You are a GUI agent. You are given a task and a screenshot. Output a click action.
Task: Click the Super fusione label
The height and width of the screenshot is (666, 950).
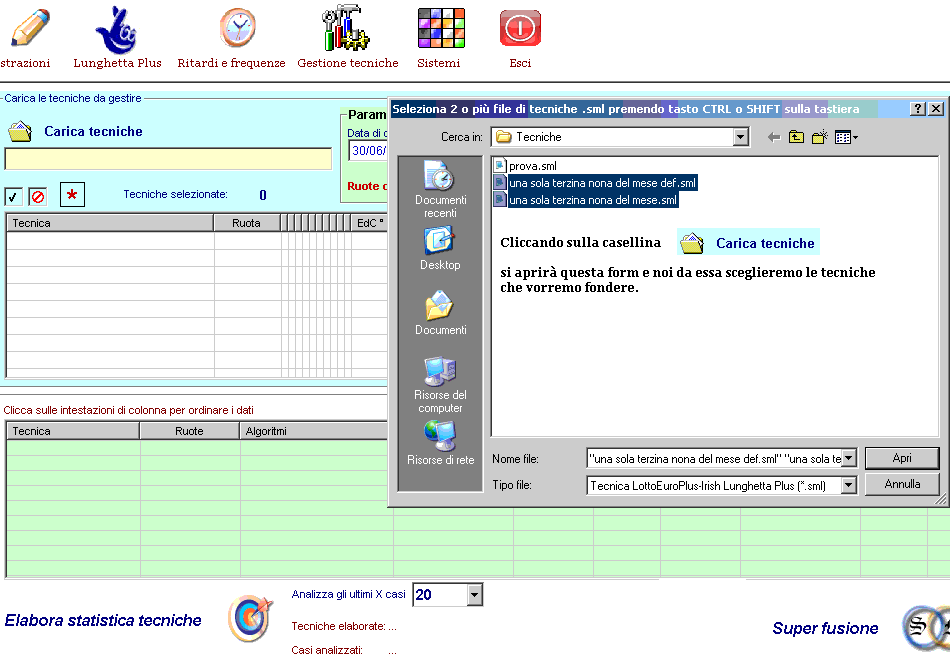pos(825,628)
